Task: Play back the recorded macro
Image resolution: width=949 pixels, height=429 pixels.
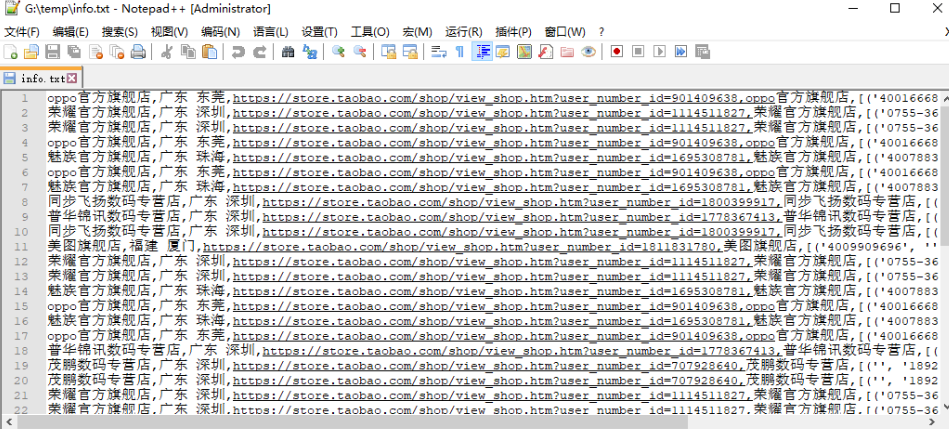Action: click(659, 52)
